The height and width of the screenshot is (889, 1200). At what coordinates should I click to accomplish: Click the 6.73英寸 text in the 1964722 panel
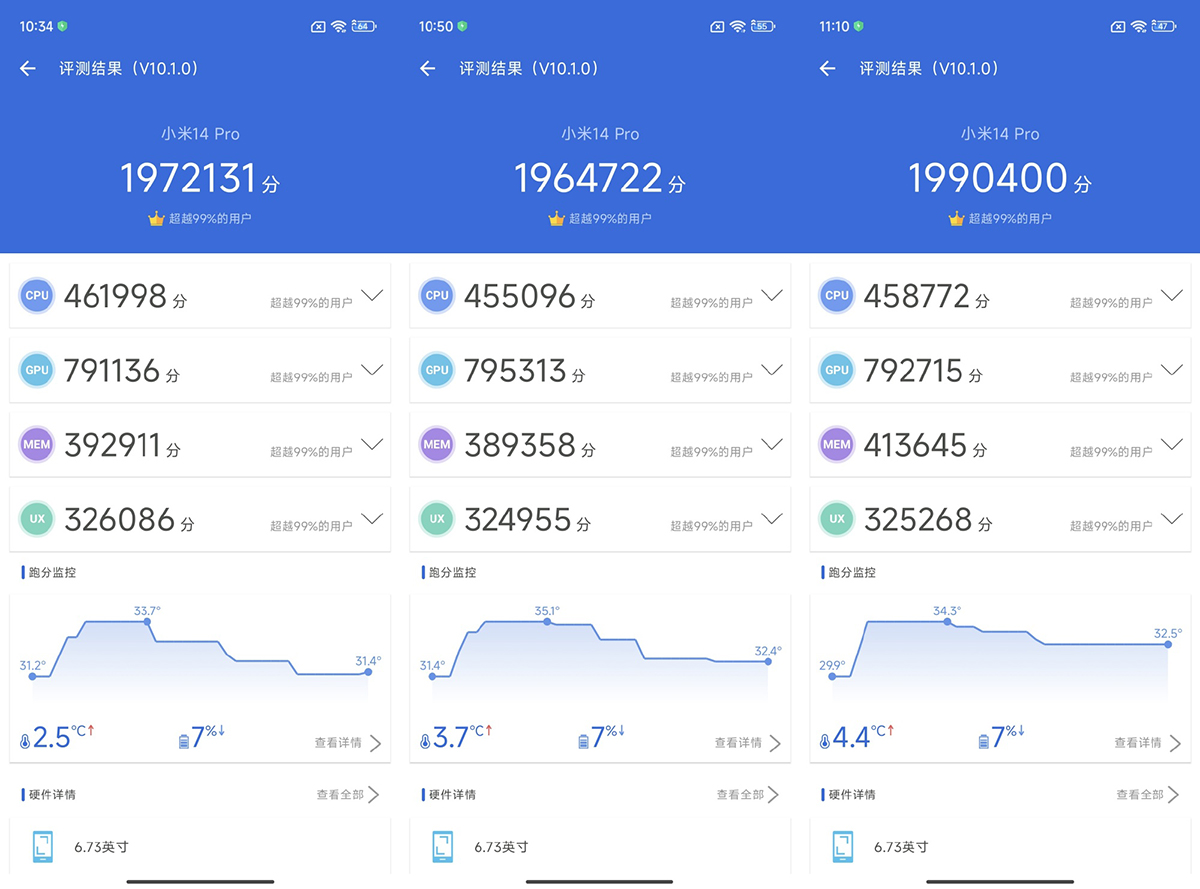[x=502, y=847]
